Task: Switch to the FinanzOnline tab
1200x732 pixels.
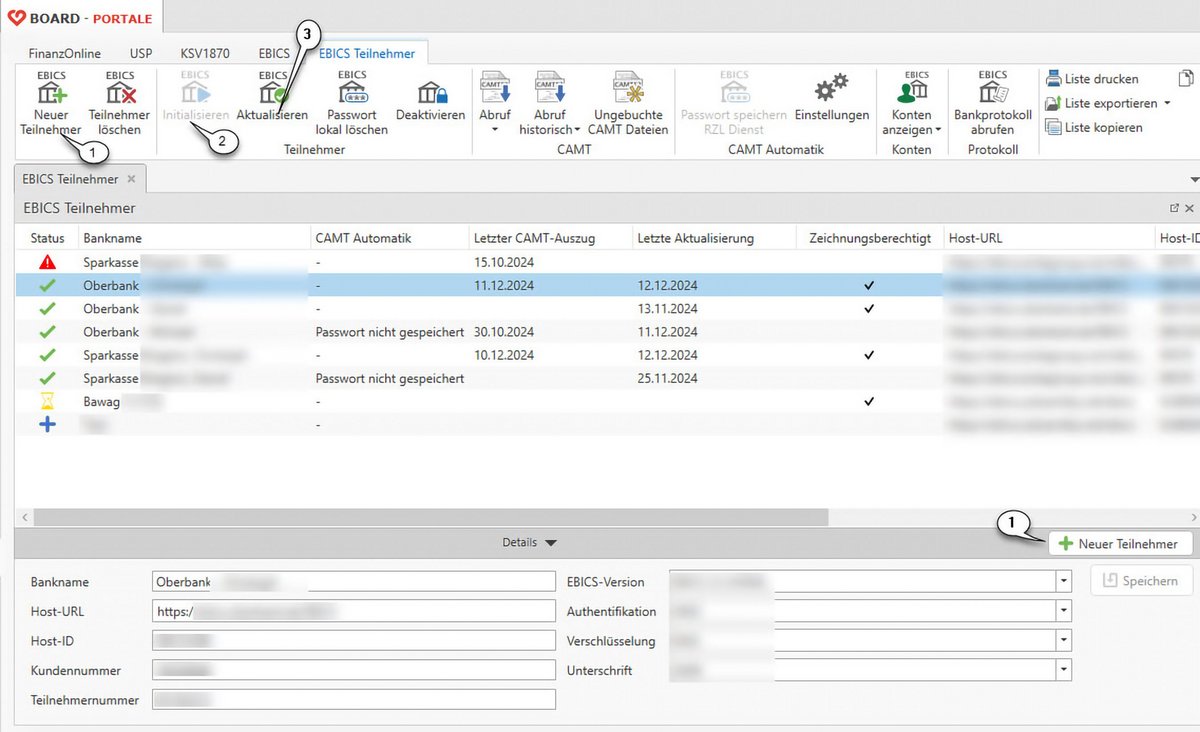Action: pyautogui.click(x=64, y=53)
